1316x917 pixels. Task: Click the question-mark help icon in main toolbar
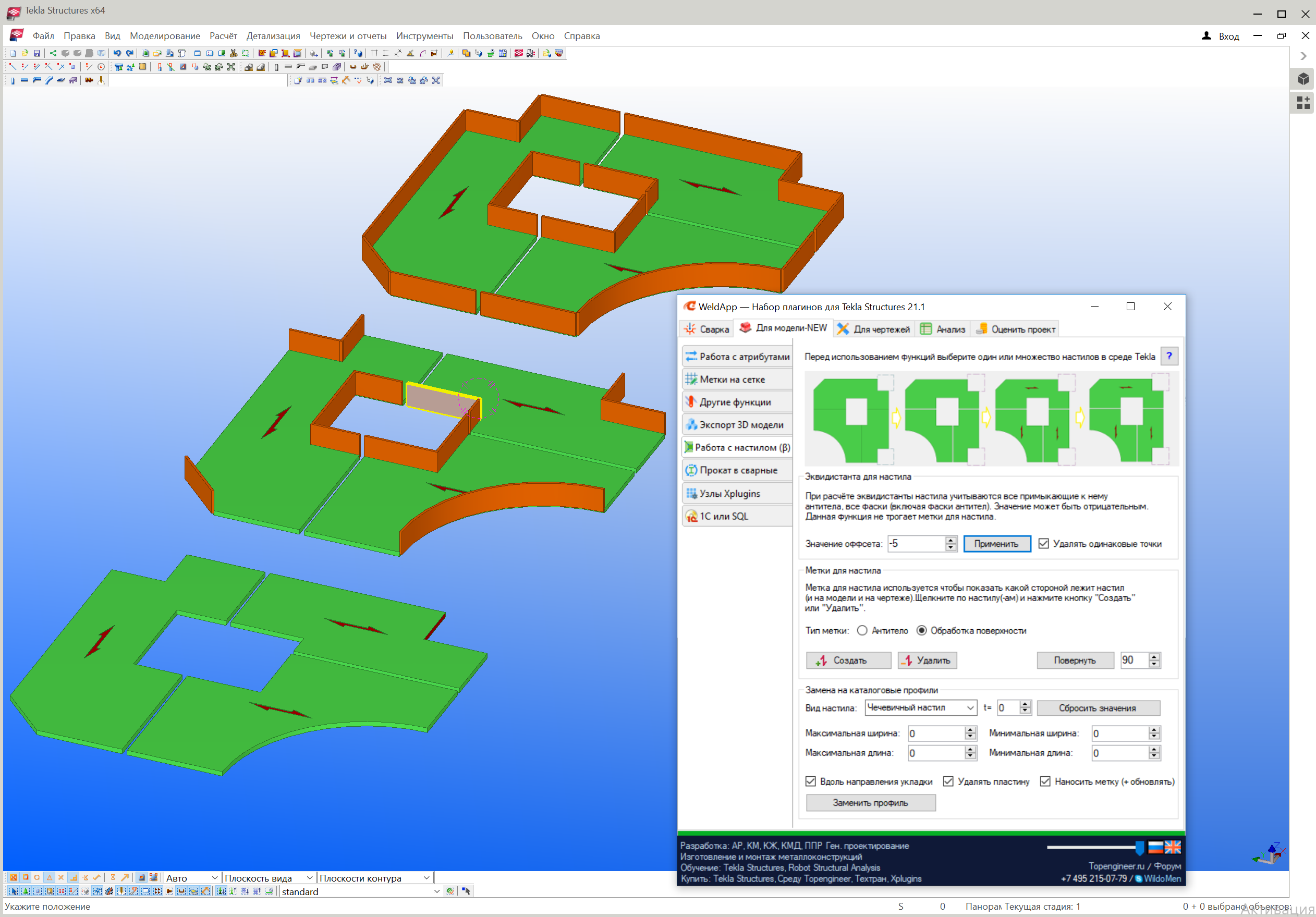pos(358,53)
